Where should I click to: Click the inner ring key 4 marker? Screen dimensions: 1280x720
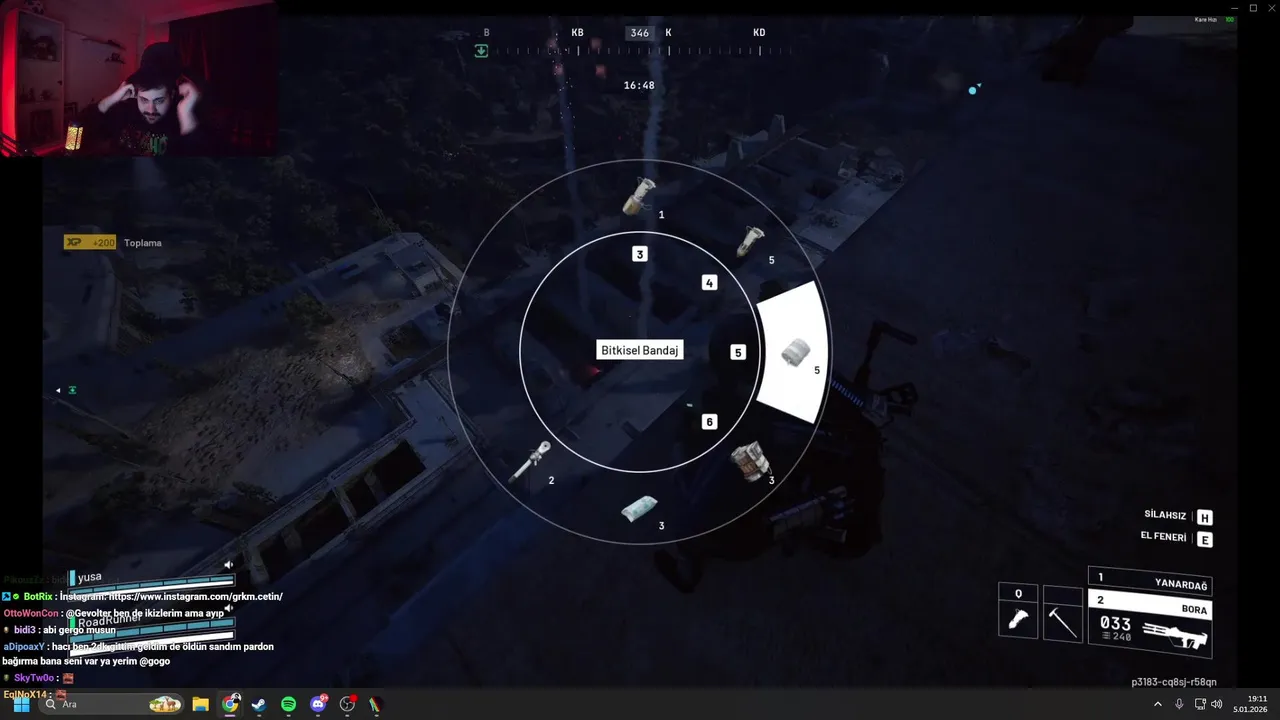coord(709,283)
